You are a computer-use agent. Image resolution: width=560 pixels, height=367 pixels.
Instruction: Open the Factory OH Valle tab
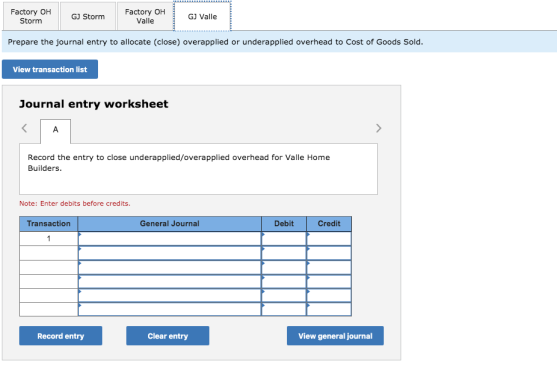[x=145, y=16]
